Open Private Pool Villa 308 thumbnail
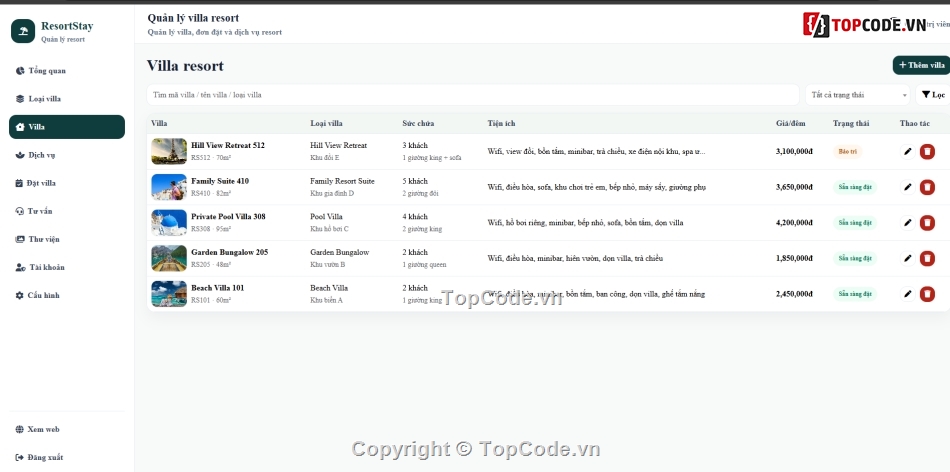This screenshot has height=472, width=950. tap(169, 223)
